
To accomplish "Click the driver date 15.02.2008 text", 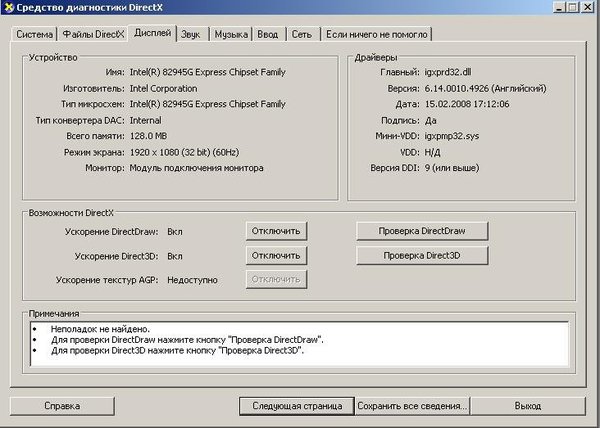I will [x=467, y=104].
